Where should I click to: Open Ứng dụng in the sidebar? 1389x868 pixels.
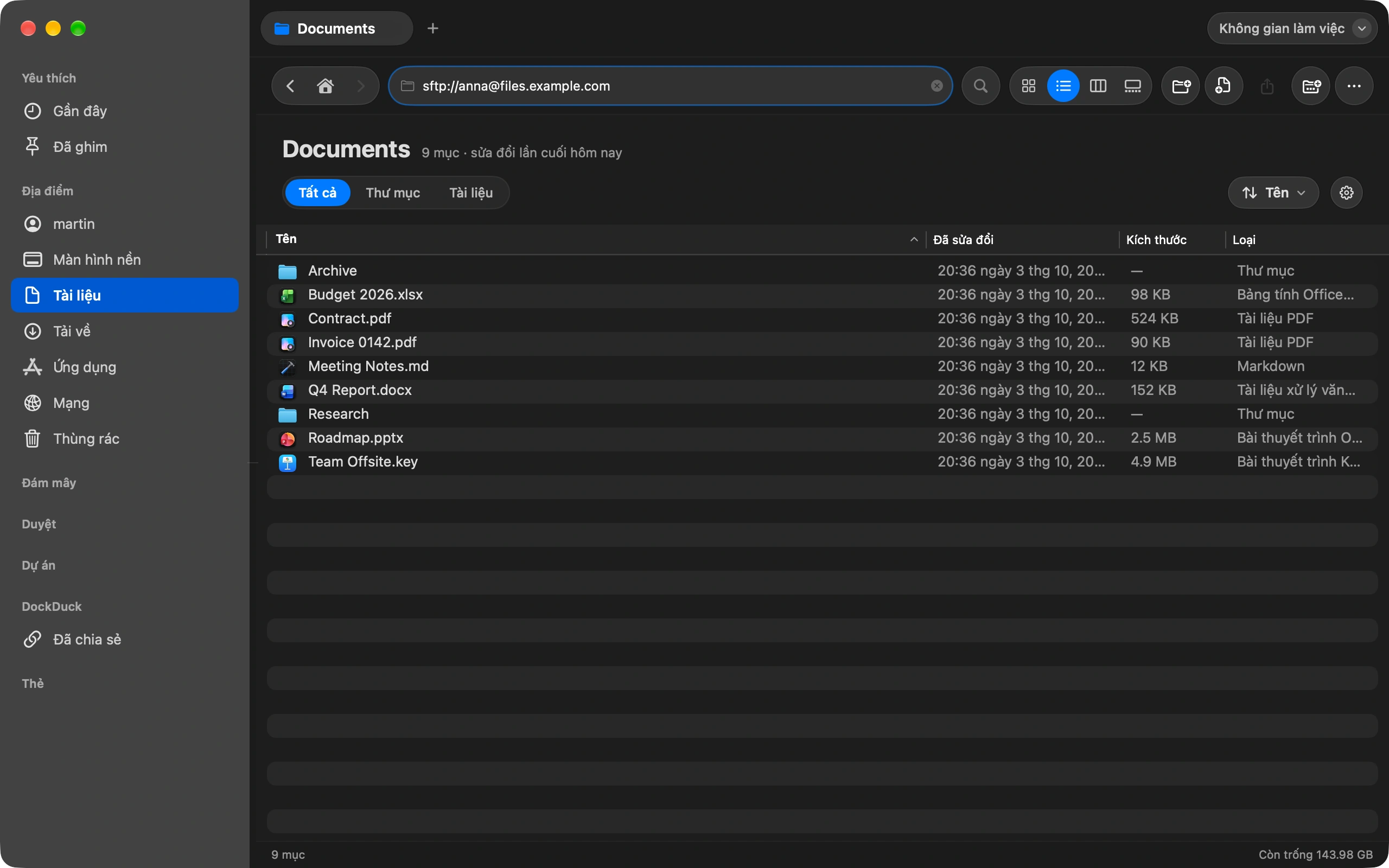tap(125, 367)
